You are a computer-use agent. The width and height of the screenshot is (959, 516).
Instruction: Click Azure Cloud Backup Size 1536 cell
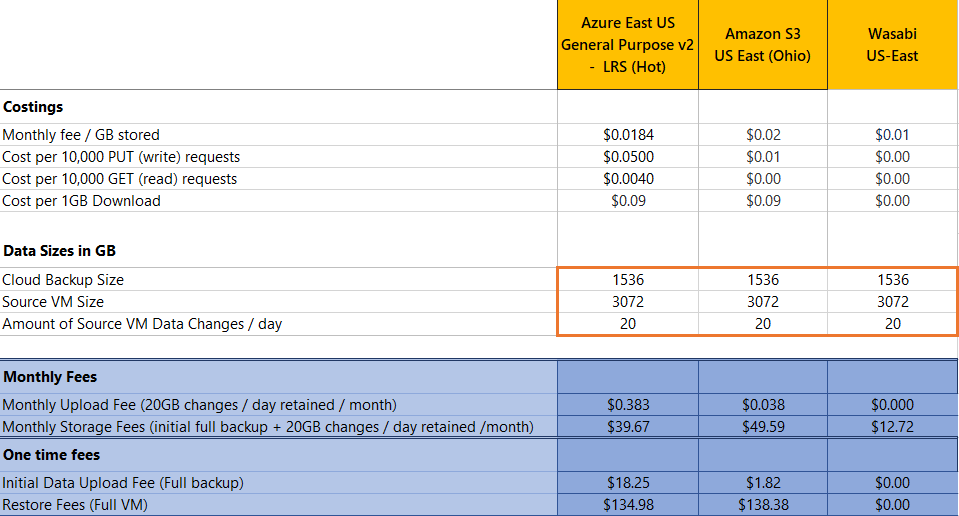pos(628,279)
